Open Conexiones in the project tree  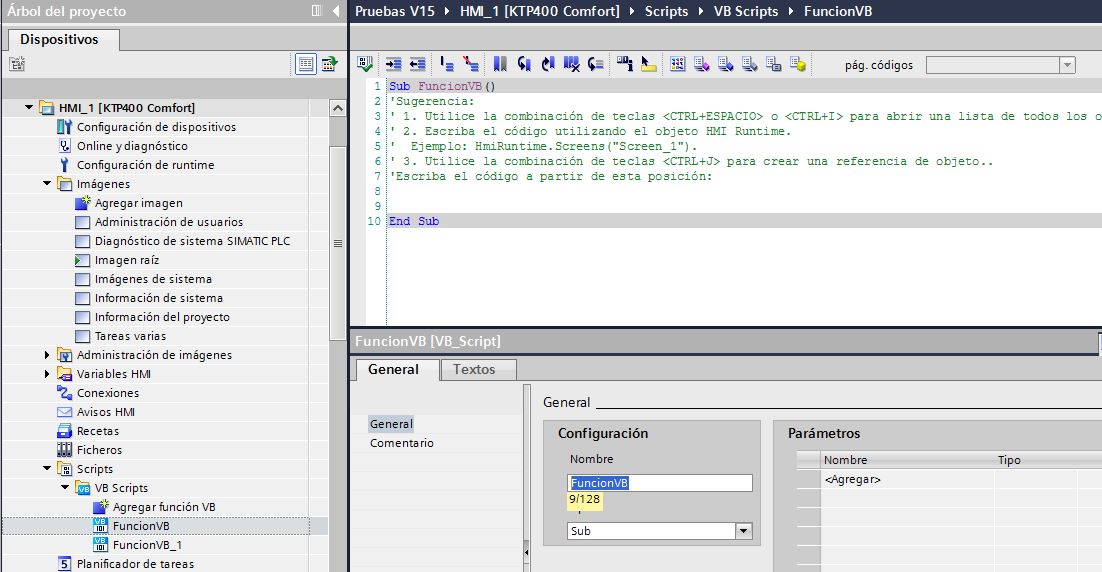[x=108, y=393]
